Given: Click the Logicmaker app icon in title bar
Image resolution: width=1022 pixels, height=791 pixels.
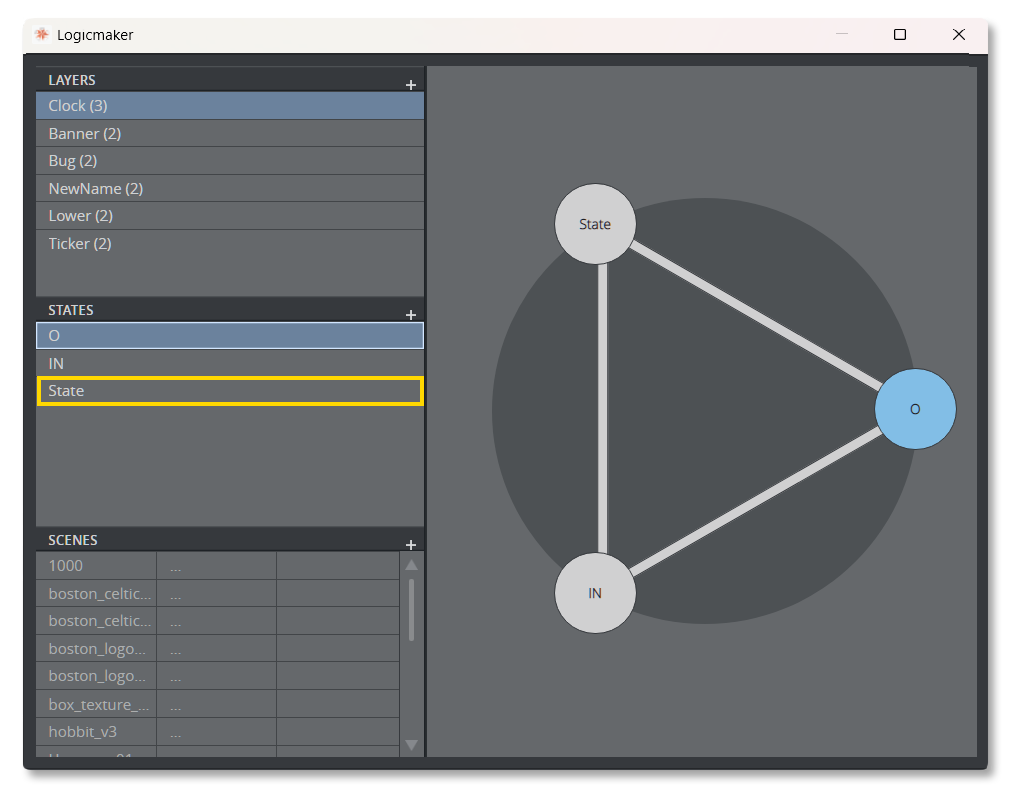Looking at the screenshot, I should 42,35.
